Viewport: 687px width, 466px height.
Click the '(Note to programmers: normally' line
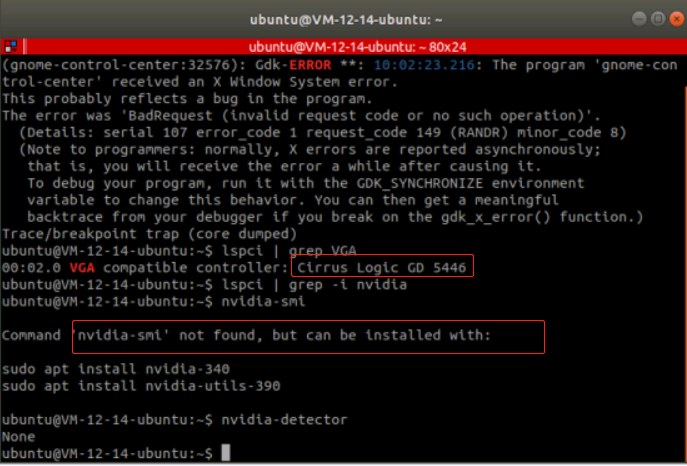pyautogui.click(x=309, y=149)
